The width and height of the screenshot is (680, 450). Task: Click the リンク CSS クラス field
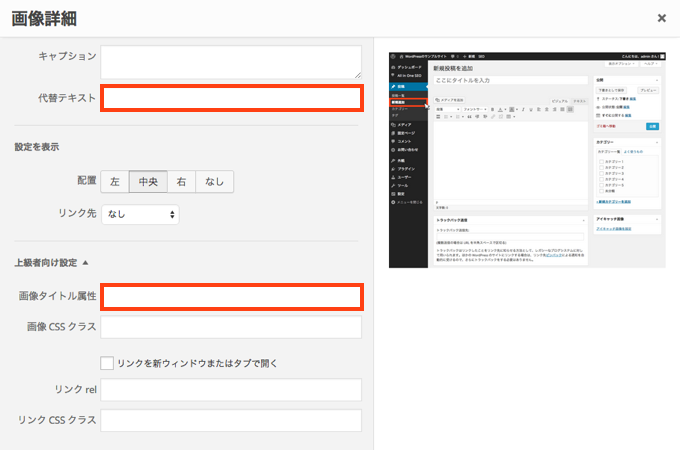click(x=231, y=420)
